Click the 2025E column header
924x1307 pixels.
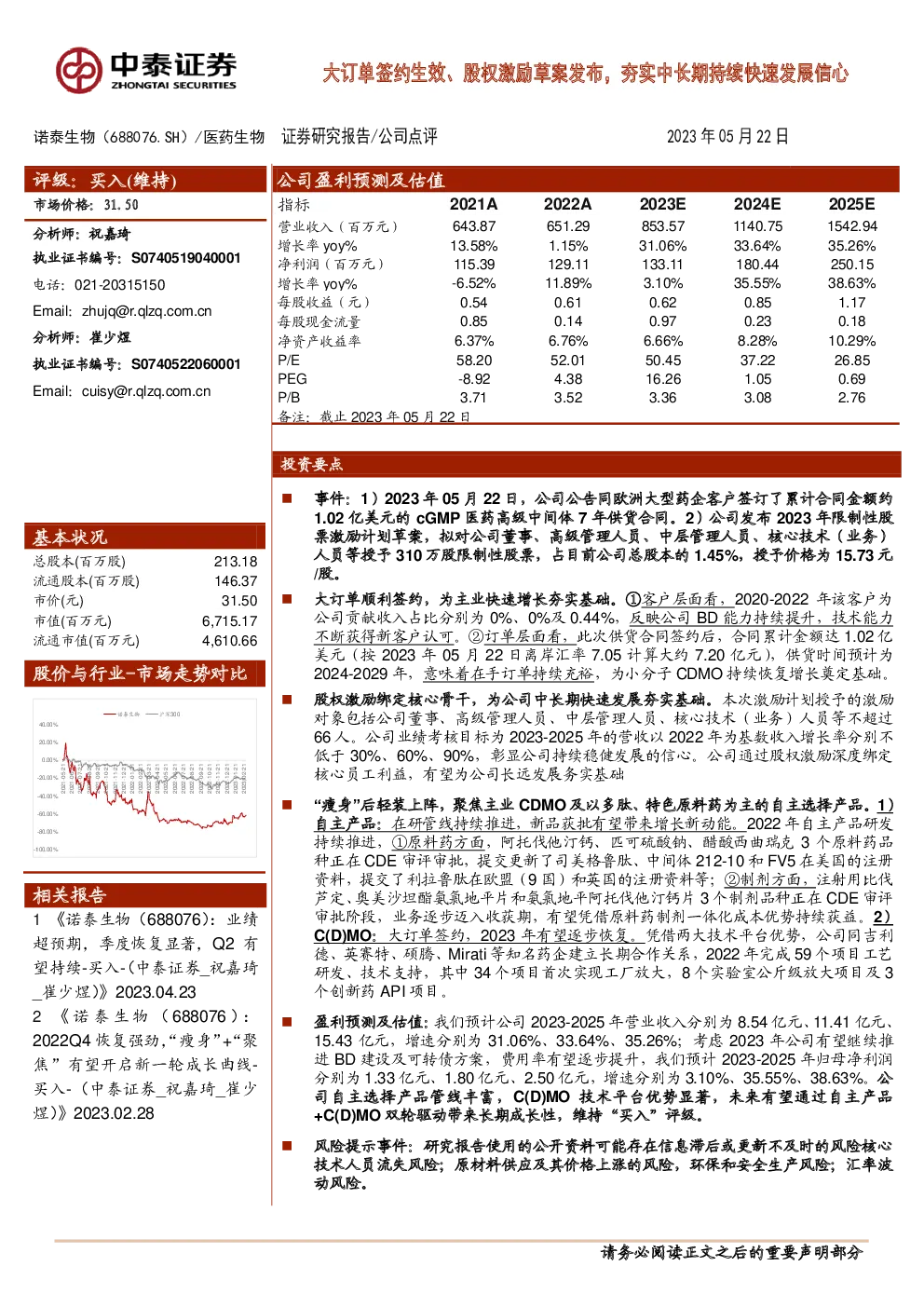coord(852,204)
